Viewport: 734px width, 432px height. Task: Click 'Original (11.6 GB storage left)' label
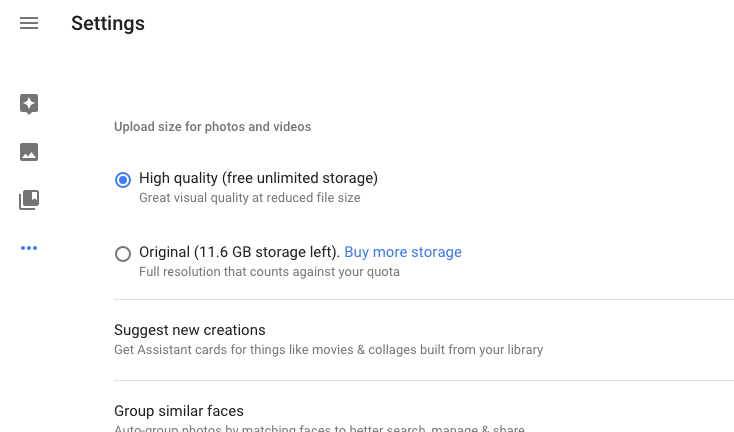click(239, 252)
